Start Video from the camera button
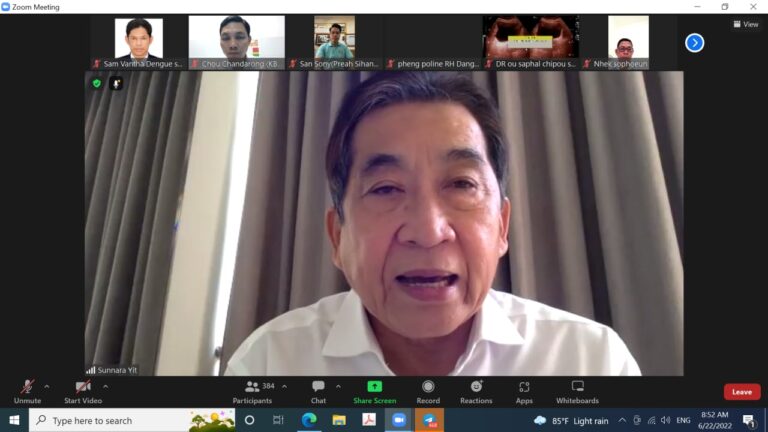The height and width of the screenshot is (432, 768). click(84, 388)
